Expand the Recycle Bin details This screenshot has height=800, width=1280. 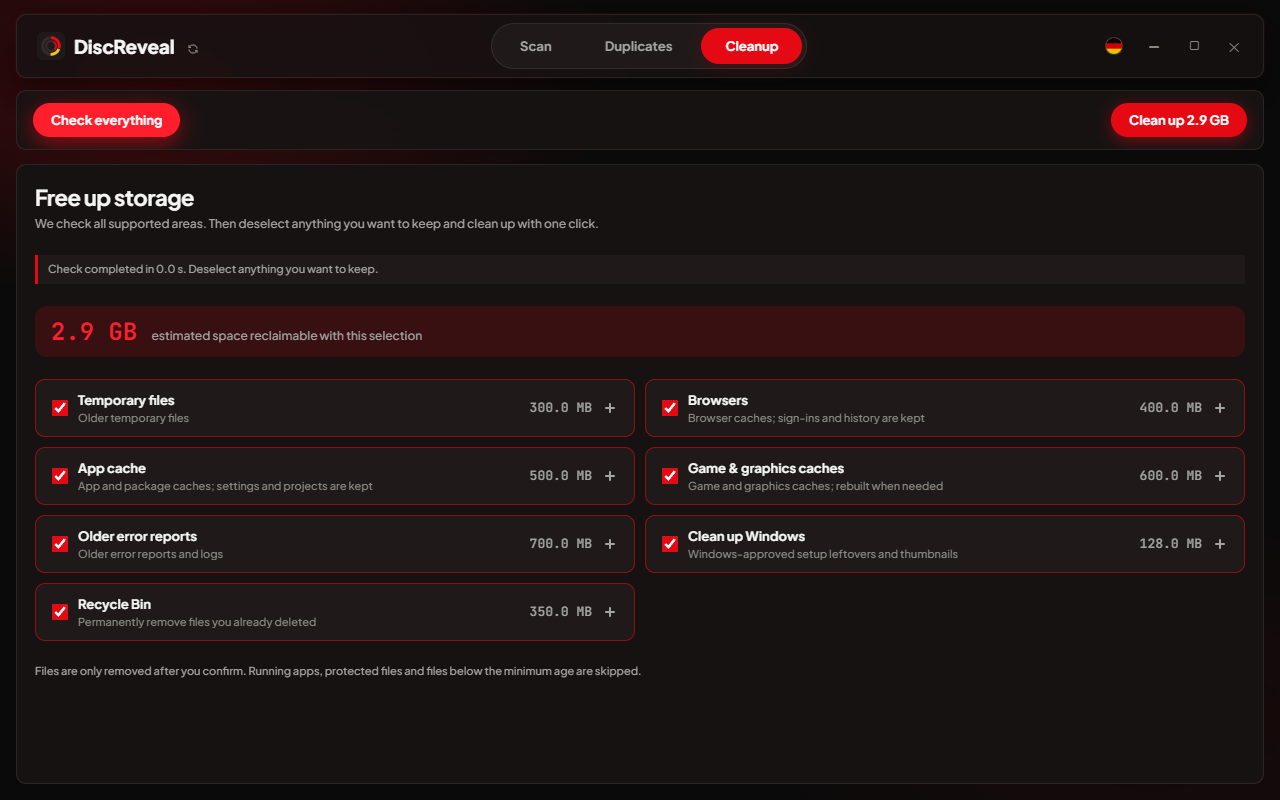pyautogui.click(x=610, y=612)
